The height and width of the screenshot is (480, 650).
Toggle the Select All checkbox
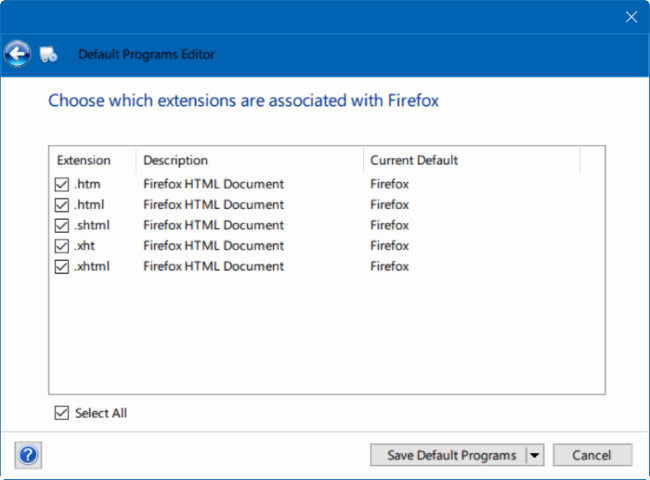63,413
